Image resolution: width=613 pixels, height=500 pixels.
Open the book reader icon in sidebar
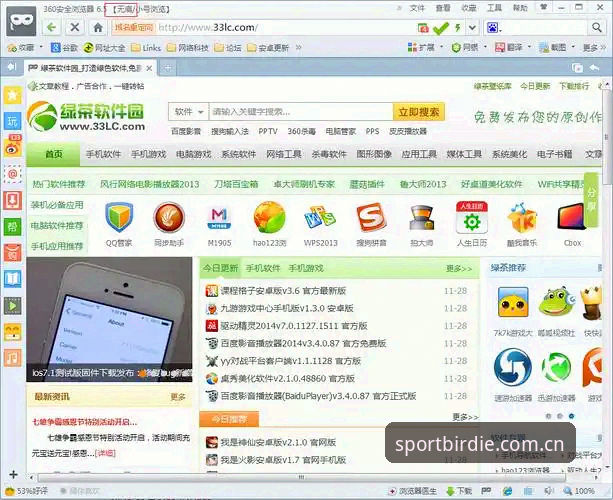pos(13,279)
